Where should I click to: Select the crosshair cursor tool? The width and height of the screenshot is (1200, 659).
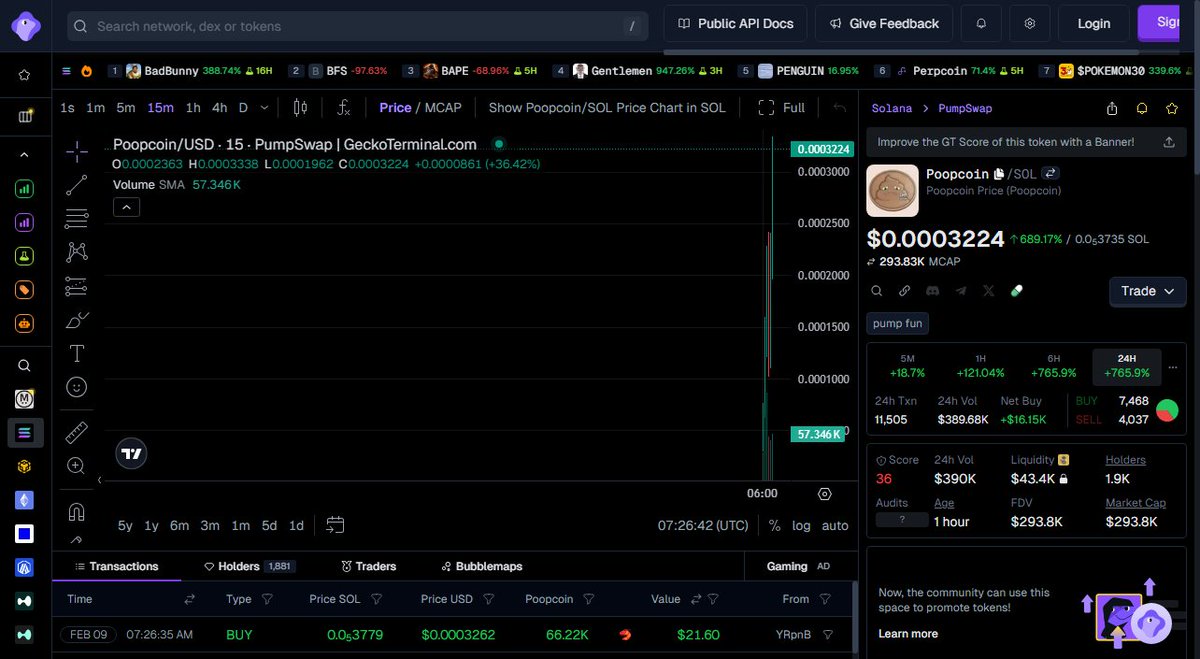pyautogui.click(x=77, y=152)
